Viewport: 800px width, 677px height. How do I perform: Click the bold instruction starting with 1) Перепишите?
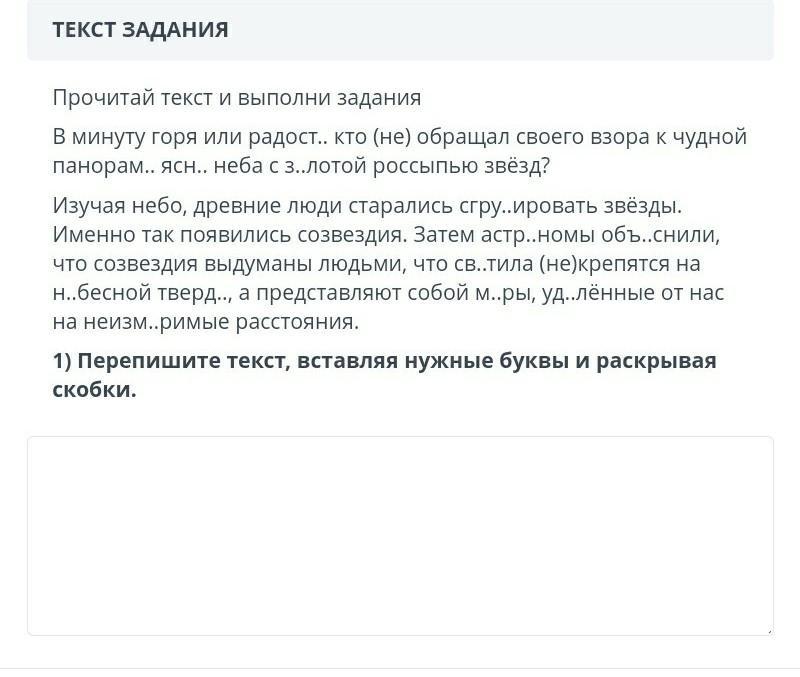click(x=385, y=361)
